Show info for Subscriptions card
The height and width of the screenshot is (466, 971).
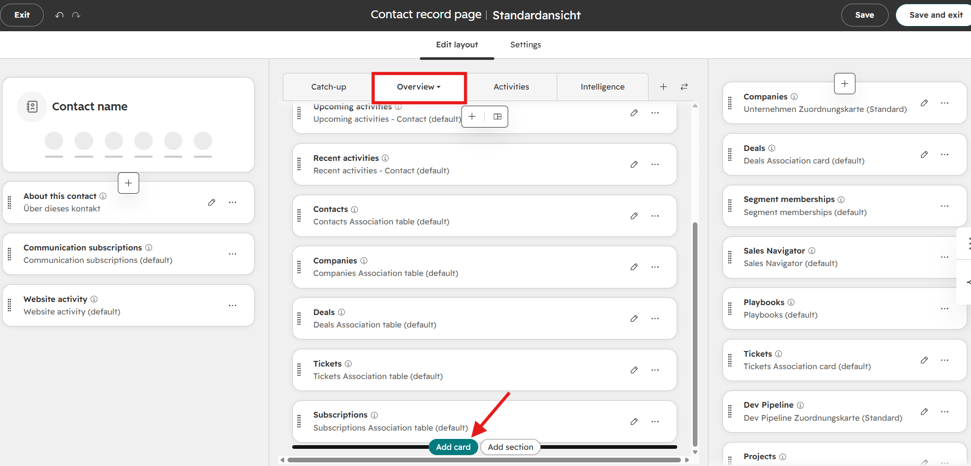click(375, 415)
